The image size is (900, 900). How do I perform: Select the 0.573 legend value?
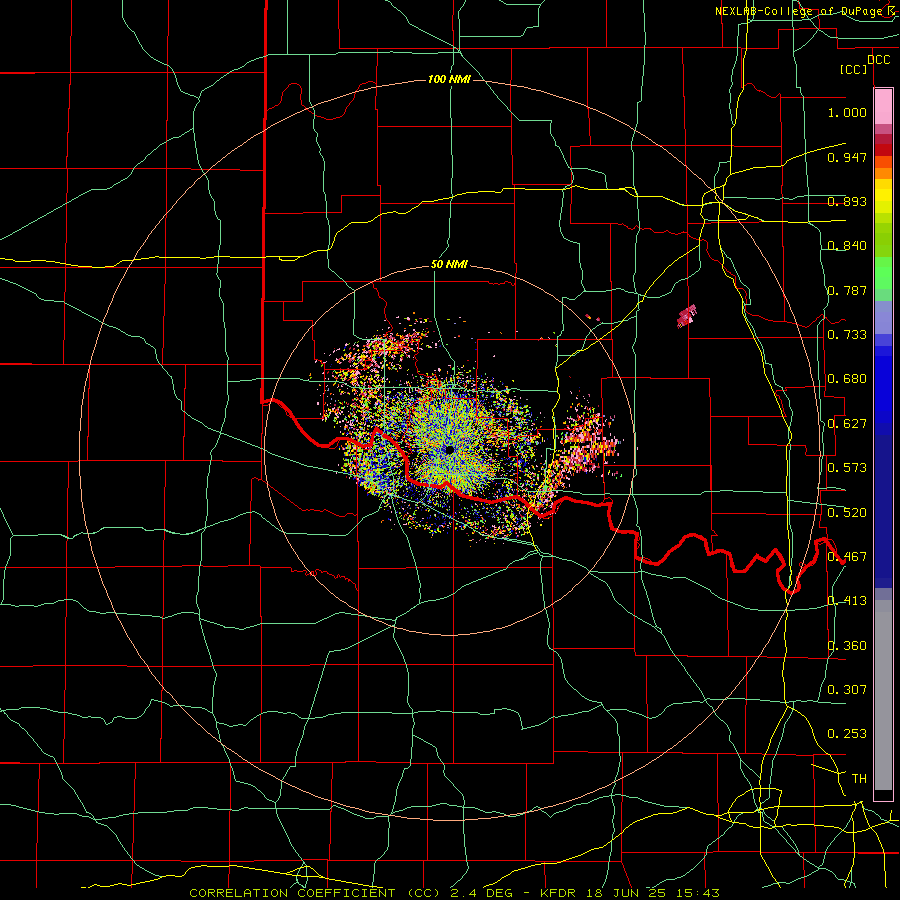pyautogui.click(x=847, y=468)
